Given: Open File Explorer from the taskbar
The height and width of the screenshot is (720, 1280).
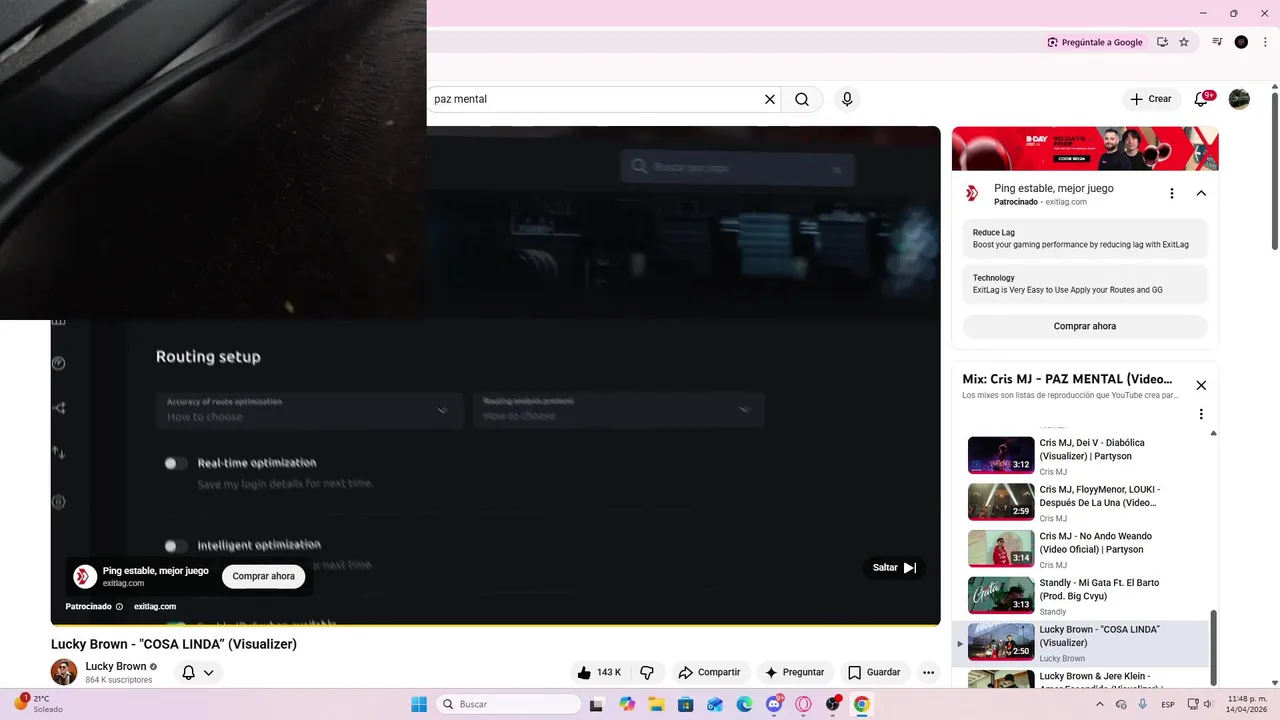Looking at the screenshot, I should 656,704.
